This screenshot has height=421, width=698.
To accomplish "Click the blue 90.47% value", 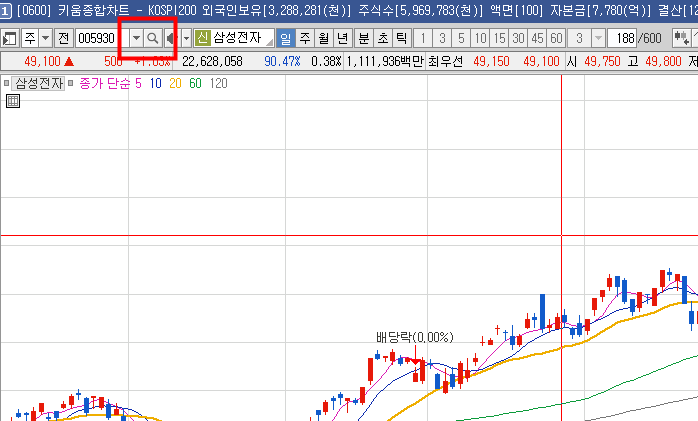I will pos(282,61).
